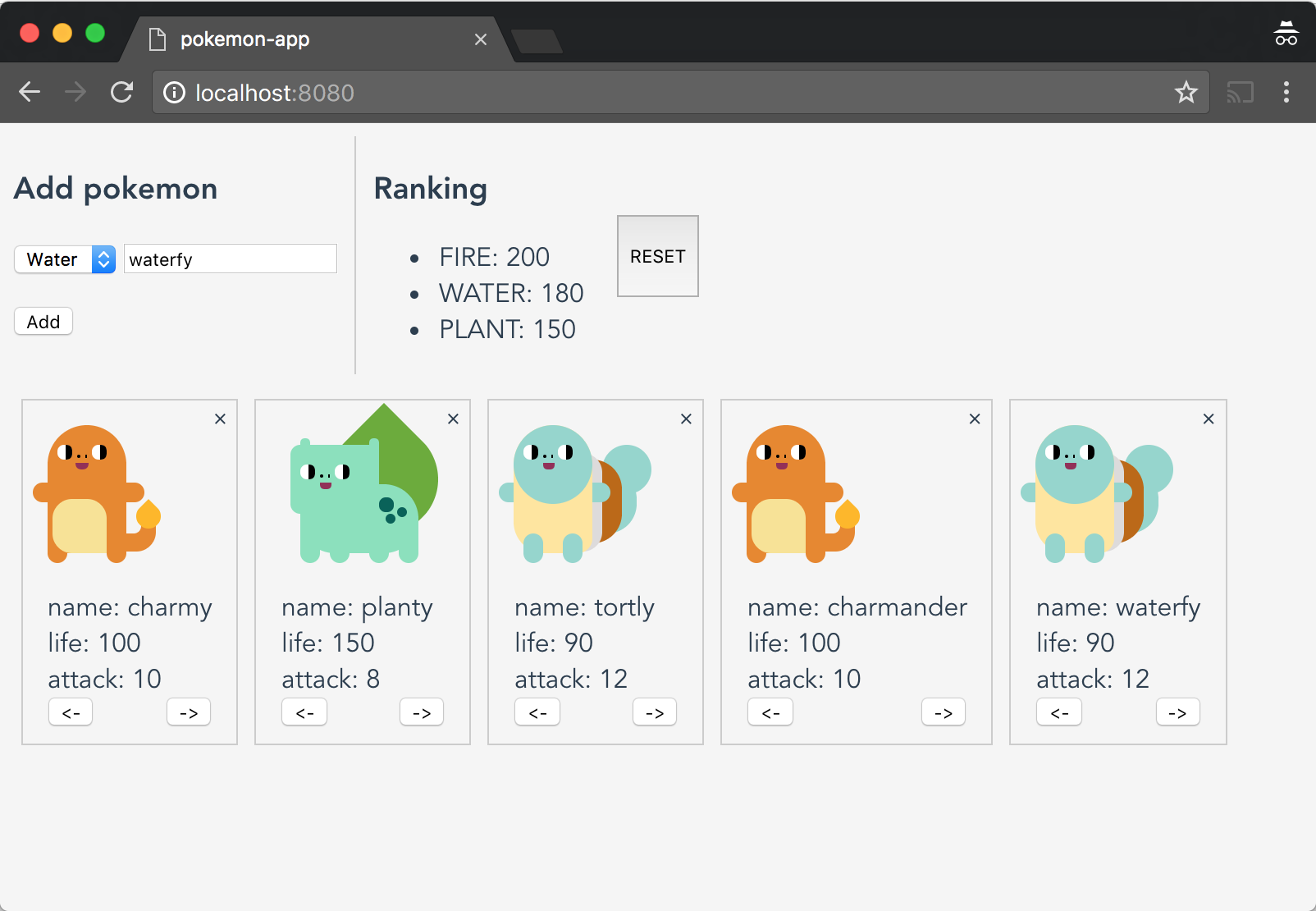This screenshot has width=1316, height=911.
Task: Focus the pokemon name field containing waterfy
Action: pos(231,259)
